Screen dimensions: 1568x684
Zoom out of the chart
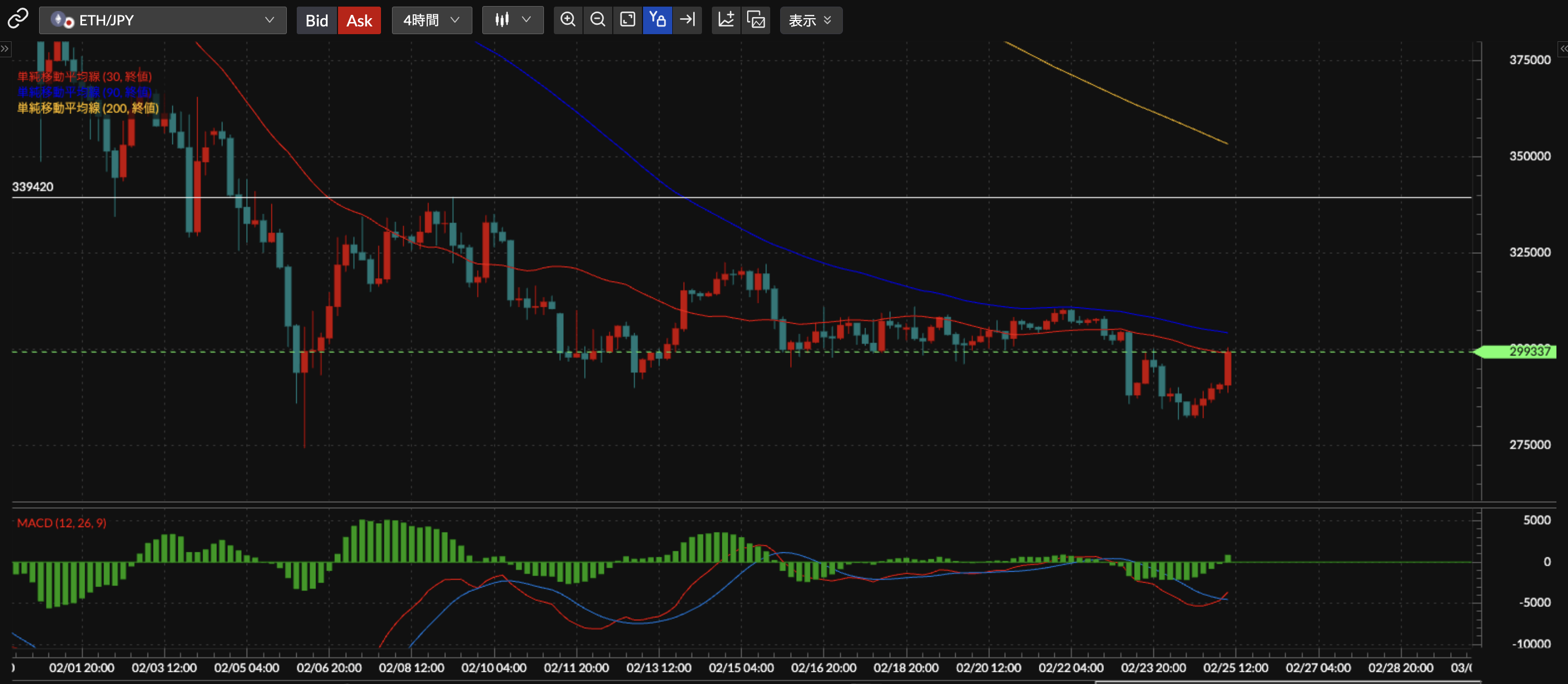(598, 20)
